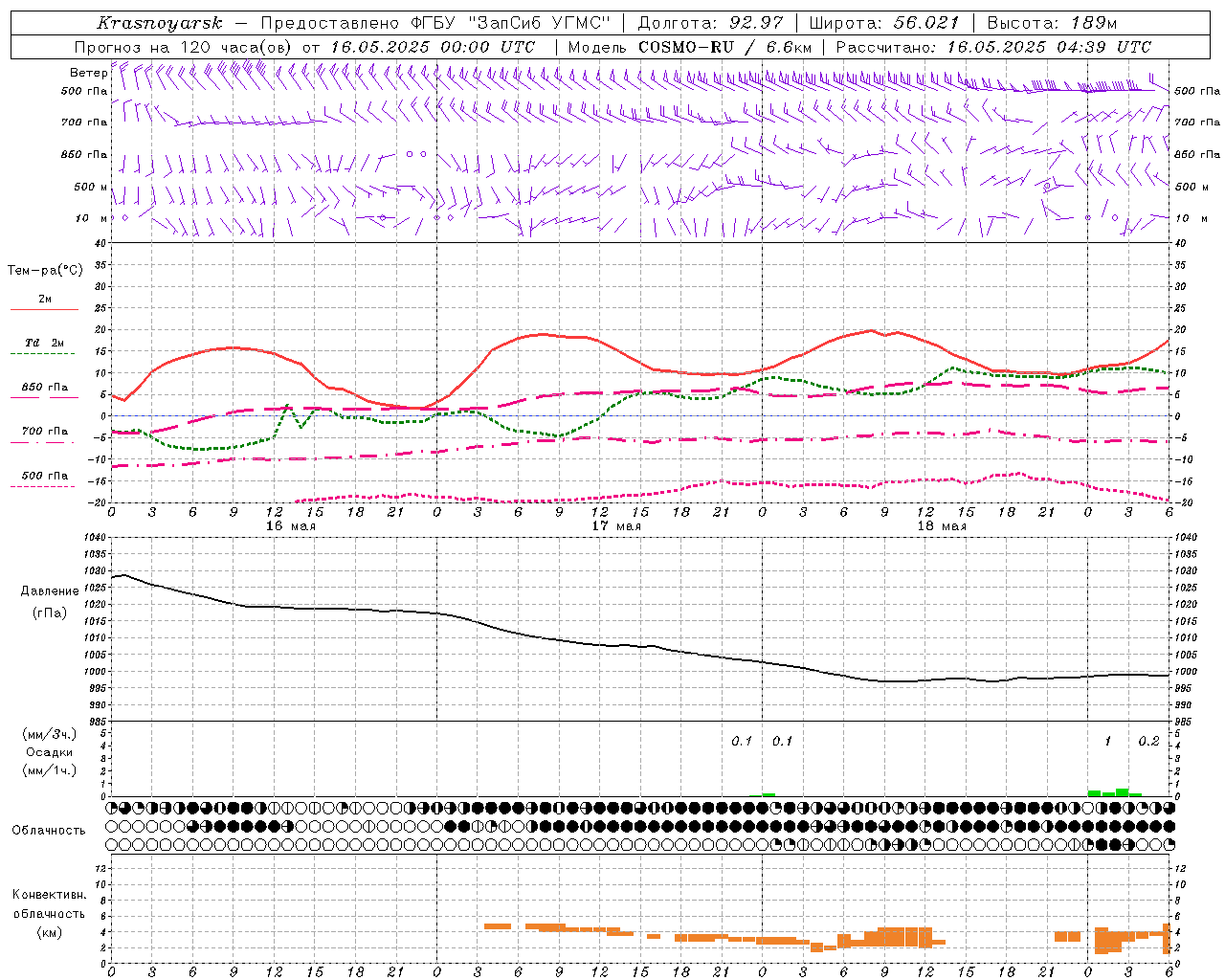
Task: Select the 'Модель COSMO-RU / 6.6км' label
Action: click(689, 47)
